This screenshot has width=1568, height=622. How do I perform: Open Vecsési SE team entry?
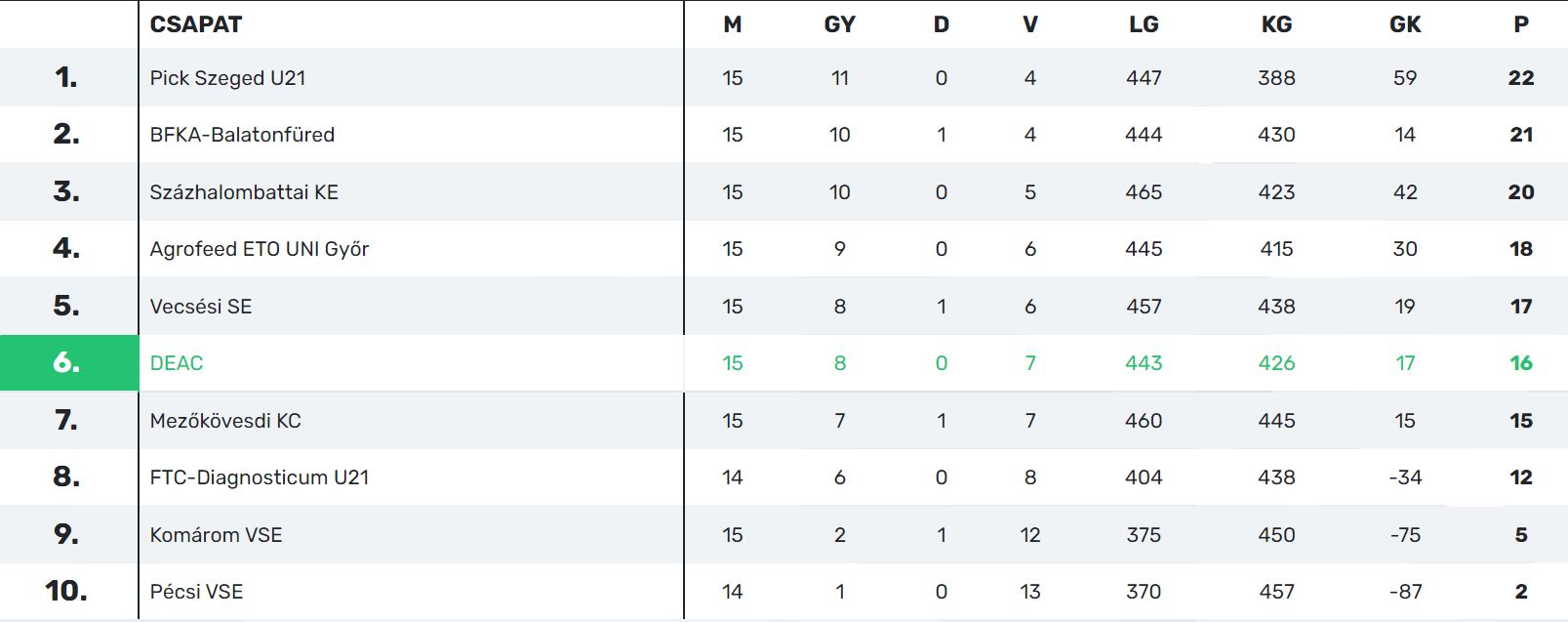coord(201,307)
